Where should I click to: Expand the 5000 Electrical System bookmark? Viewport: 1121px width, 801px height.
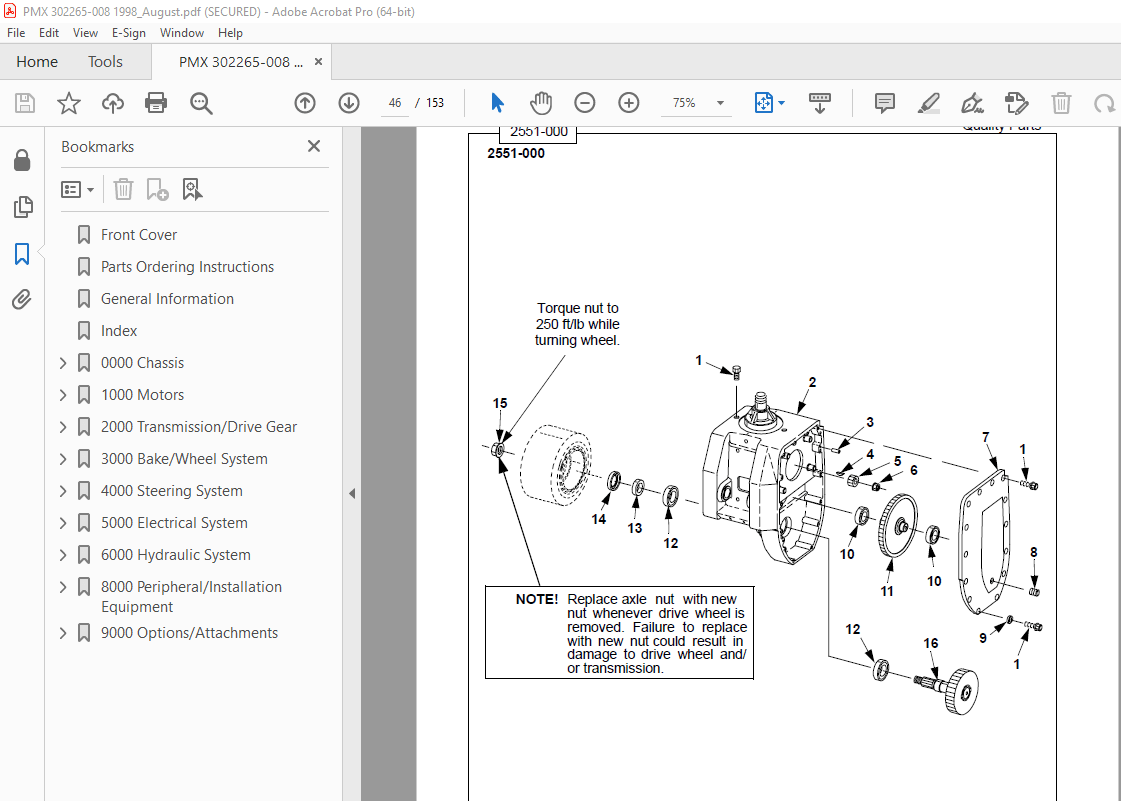(x=62, y=522)
